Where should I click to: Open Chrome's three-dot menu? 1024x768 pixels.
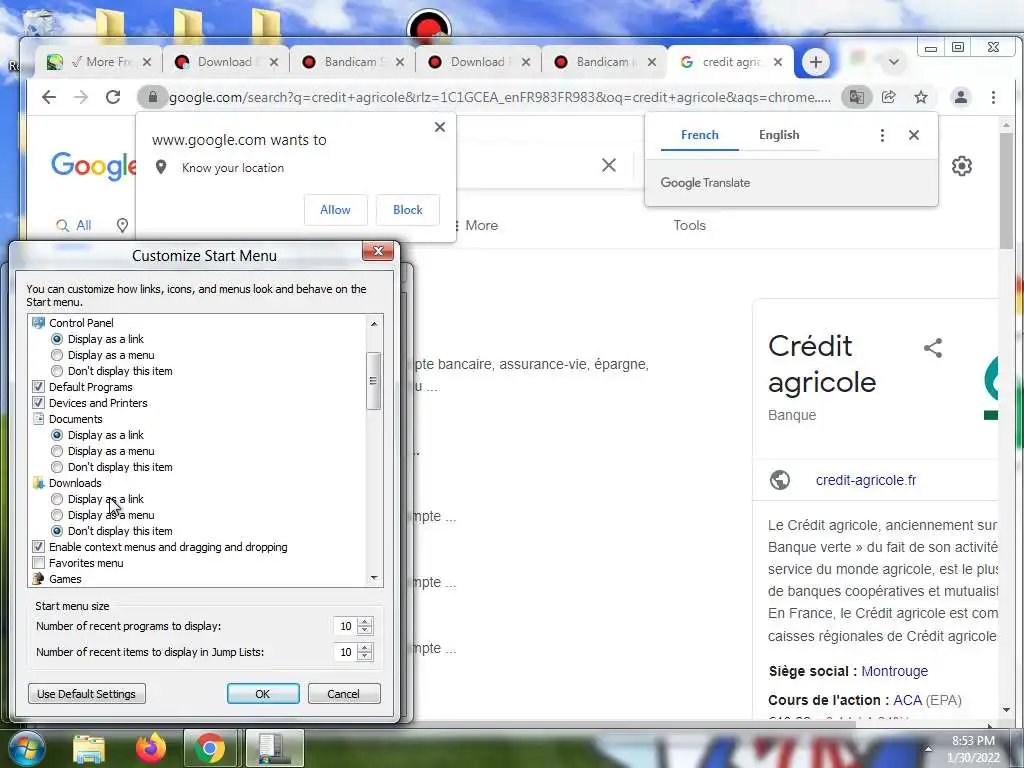(993, 97)
